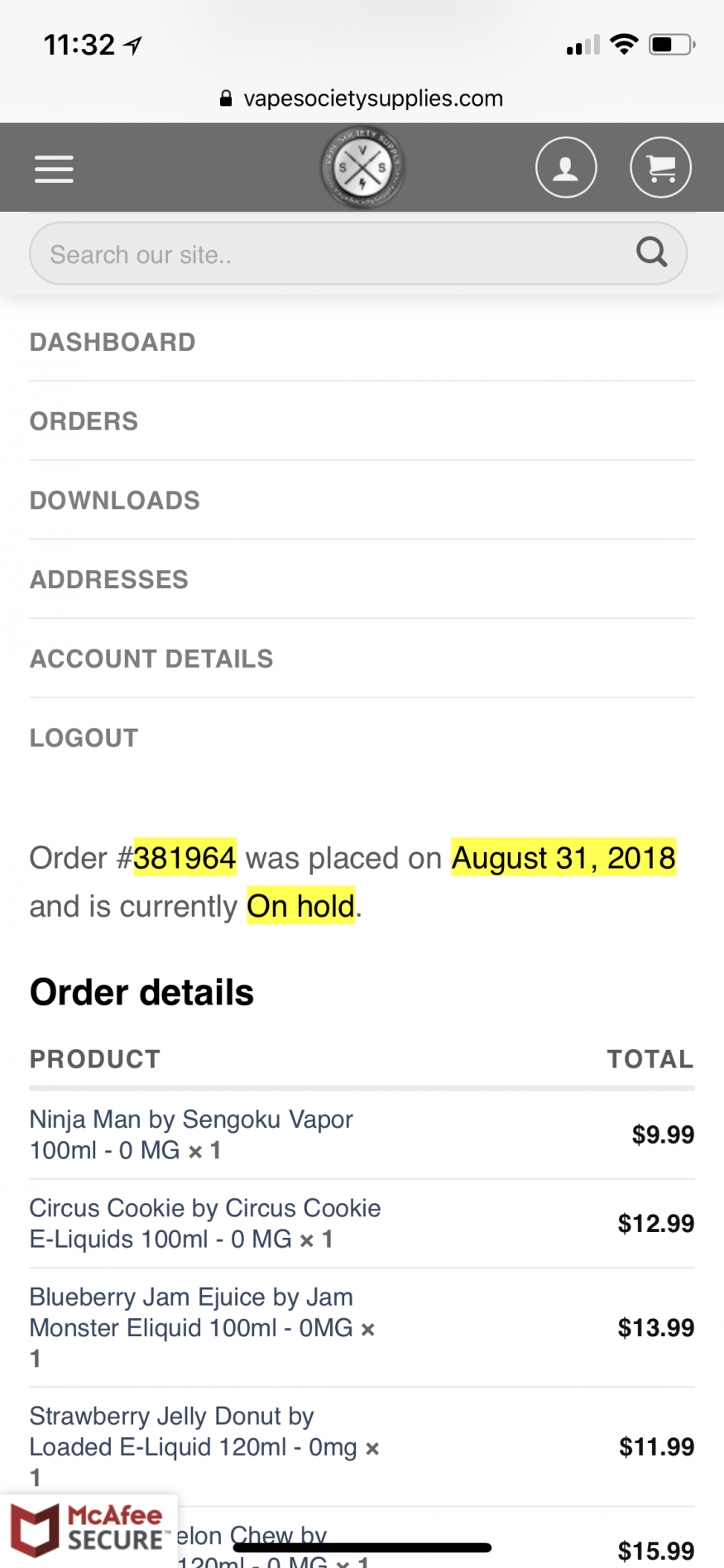
Task: Tap the search magnifier icon
Action: click(x=651, y=252)
